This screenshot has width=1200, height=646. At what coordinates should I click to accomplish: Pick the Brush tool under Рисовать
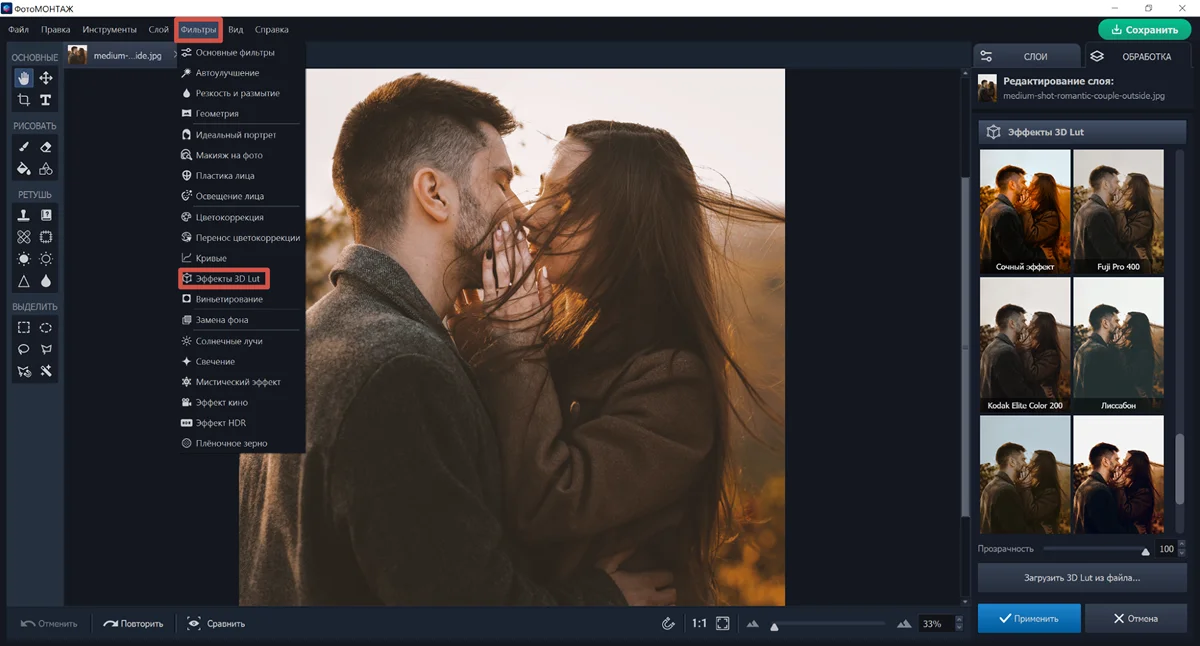click(24, 147)
